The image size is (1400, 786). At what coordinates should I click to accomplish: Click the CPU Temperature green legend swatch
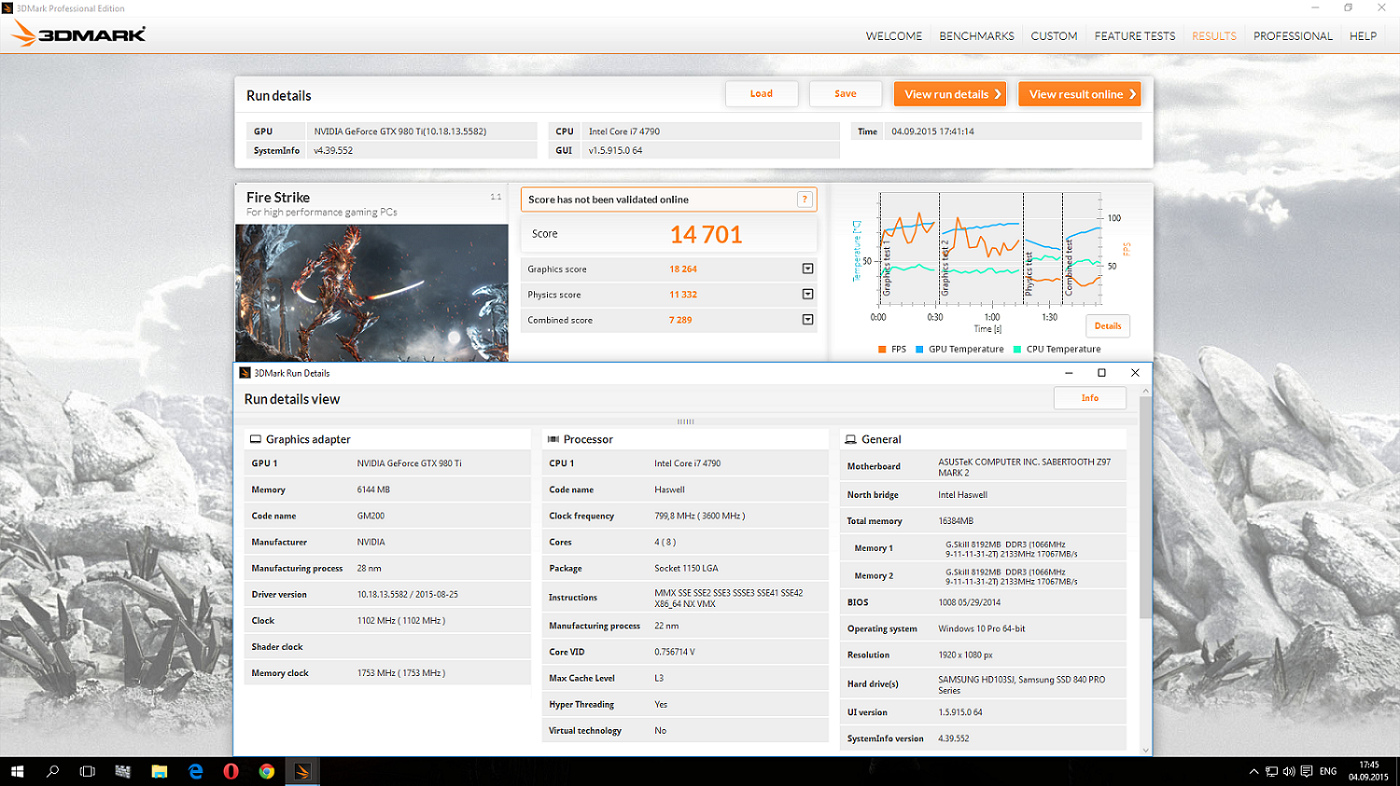pos(1017,349)
